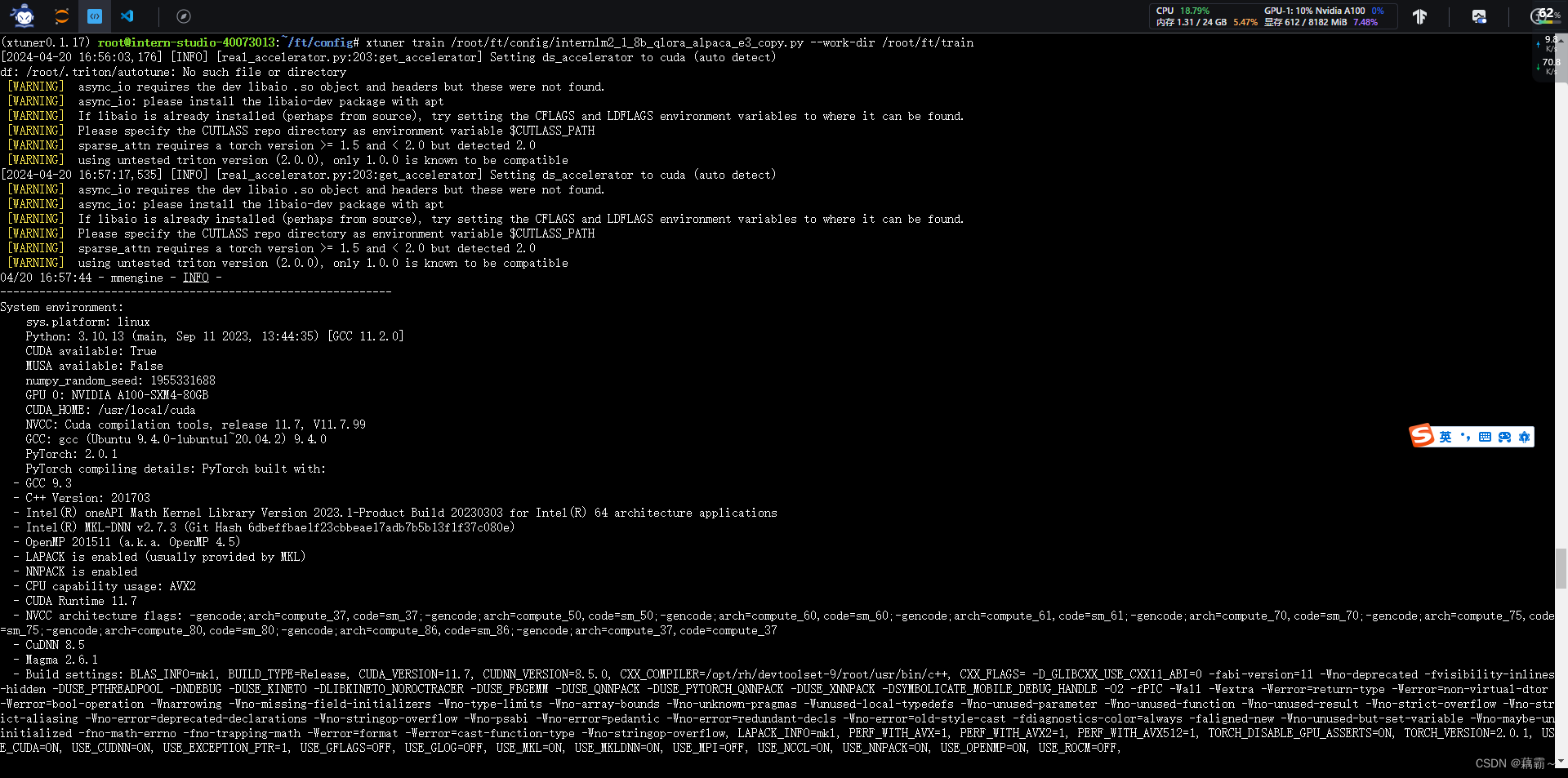
Task: Open the TensorBoard icon in top bar
Action: click(1419, 16)
